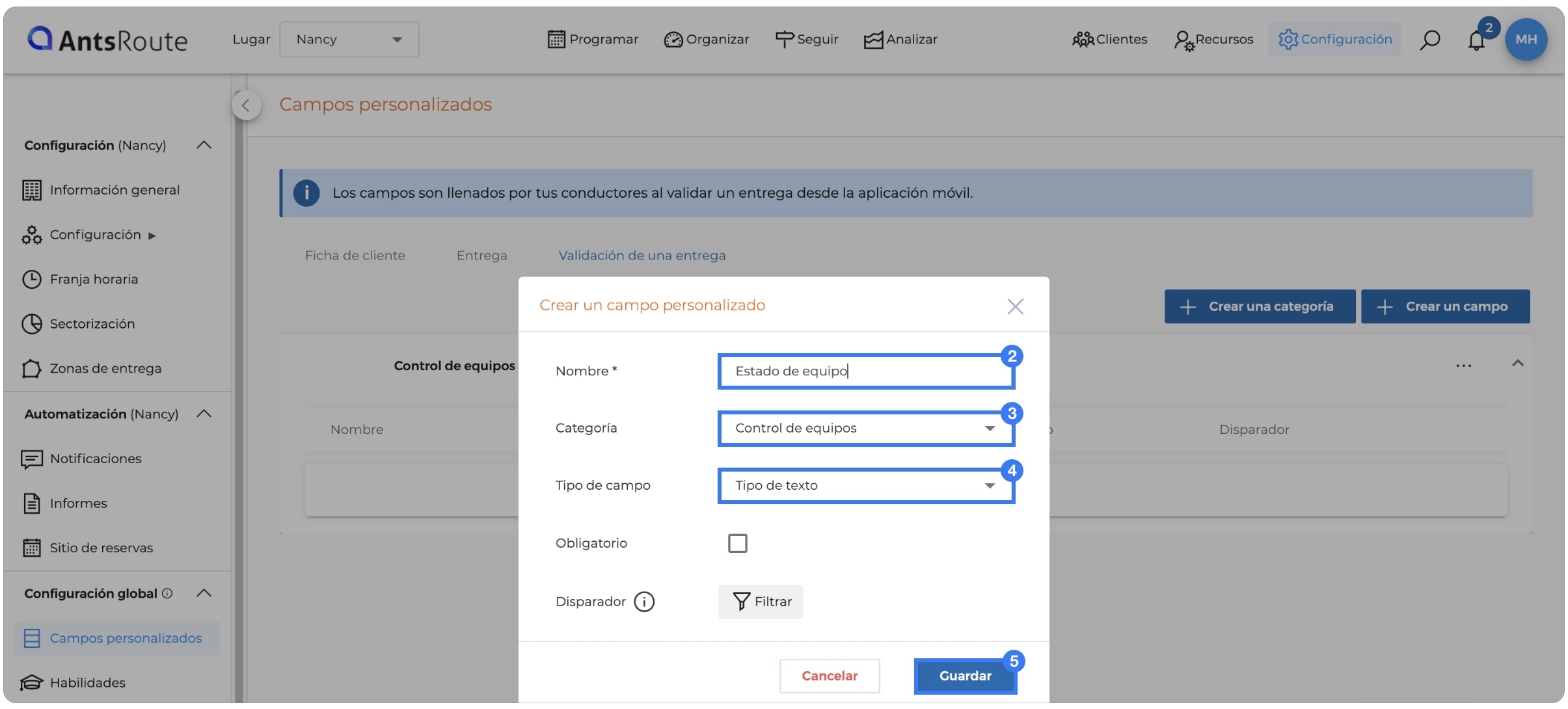Open the Tipo de campo dropdown
Image resolution: width=1568 pixels, height=709 pixels.
tap(865, 486)
